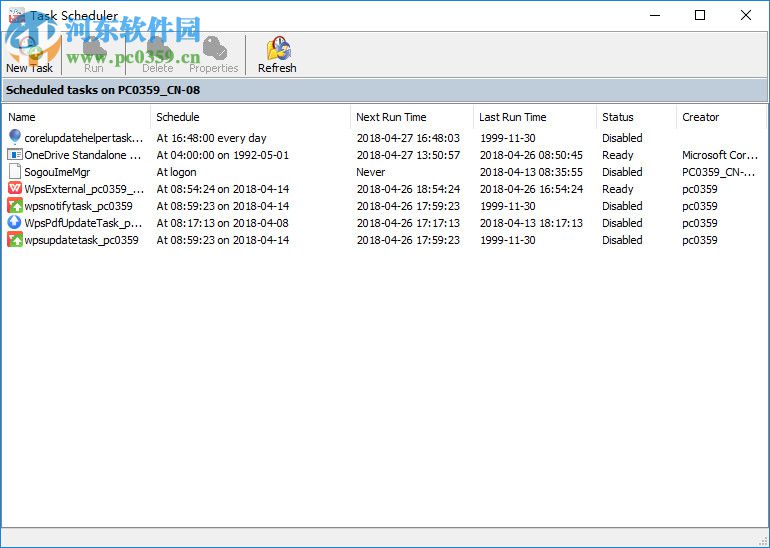This screenshot has height=548, width=770.
Task: Minimize the Task Scheduler window
Action: 655,15
